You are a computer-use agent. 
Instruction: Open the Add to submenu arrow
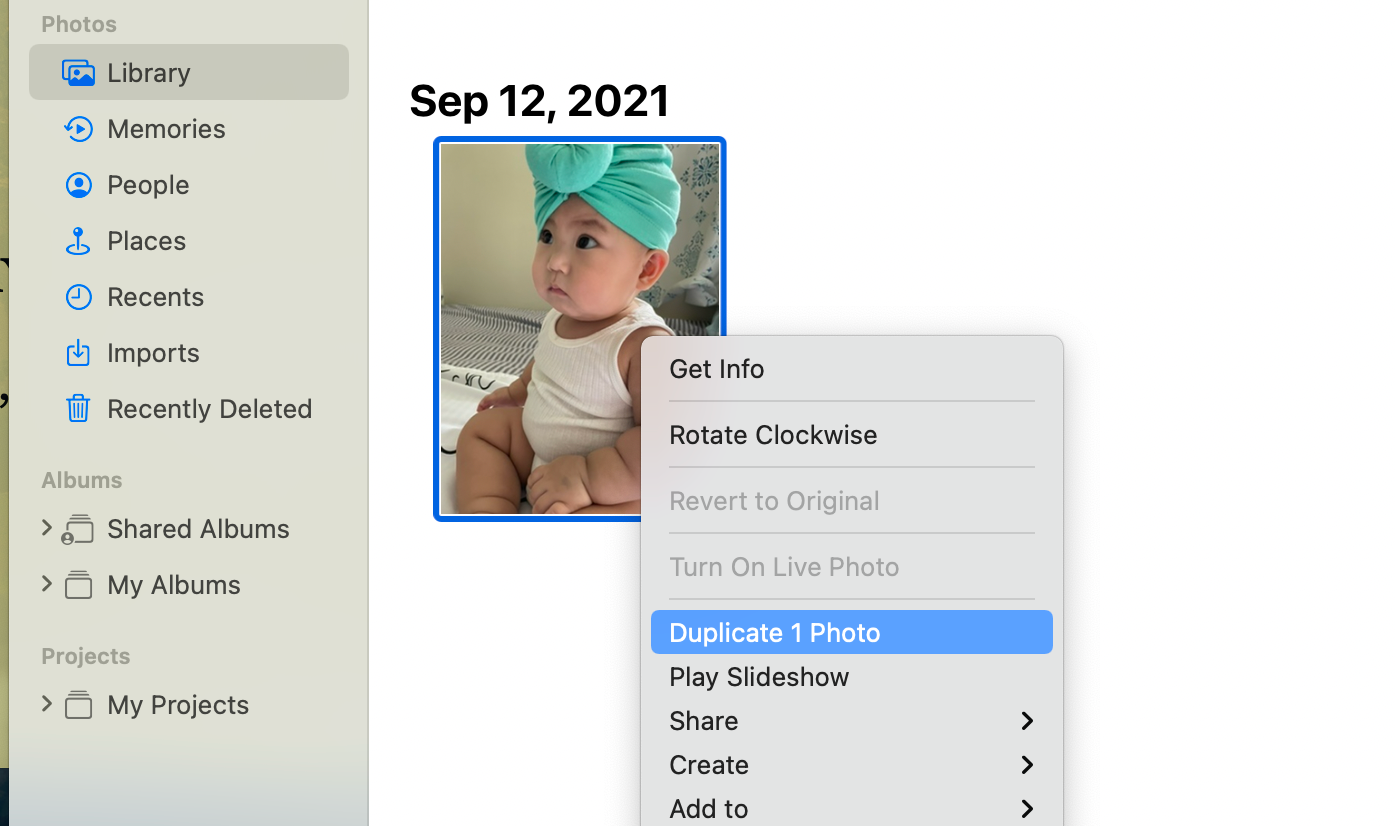pyautogui.click(x=1026, y=808)
